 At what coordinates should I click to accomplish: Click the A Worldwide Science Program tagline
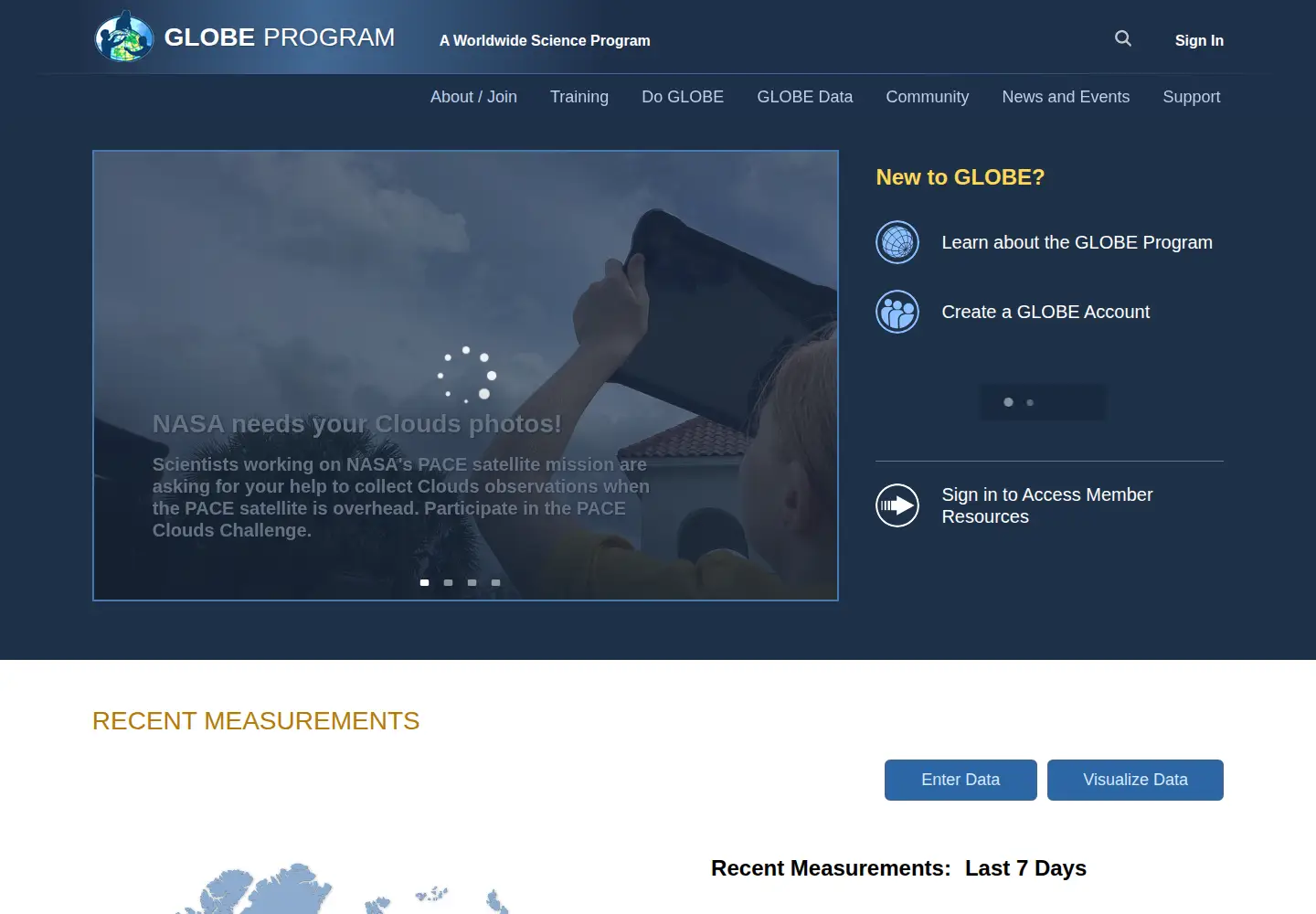pyautogui.click(x=545, y=40)
